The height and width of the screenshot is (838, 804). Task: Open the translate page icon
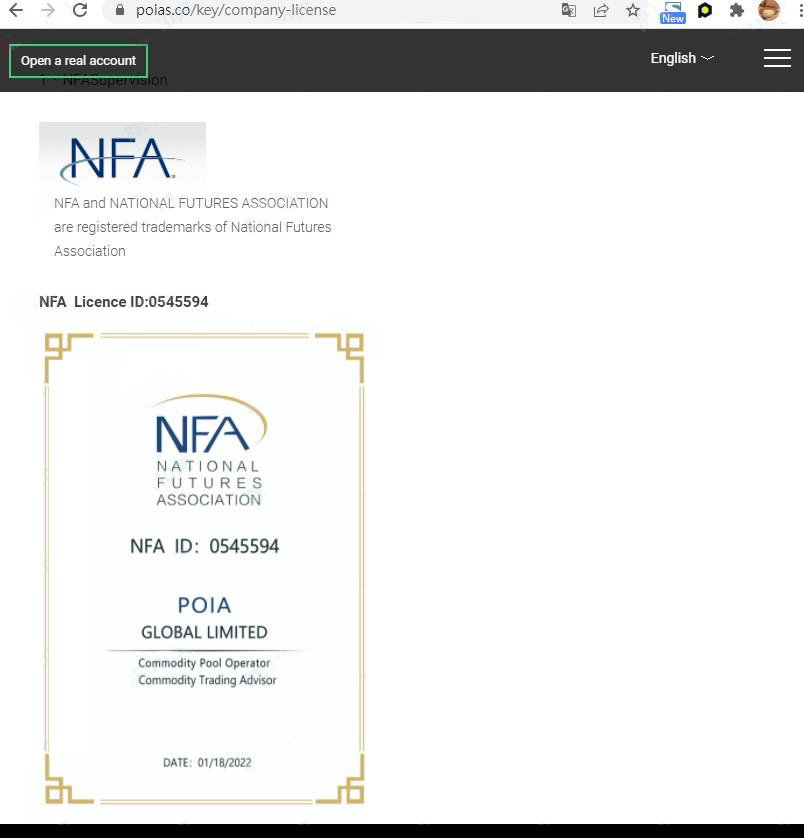coord(569,10)
